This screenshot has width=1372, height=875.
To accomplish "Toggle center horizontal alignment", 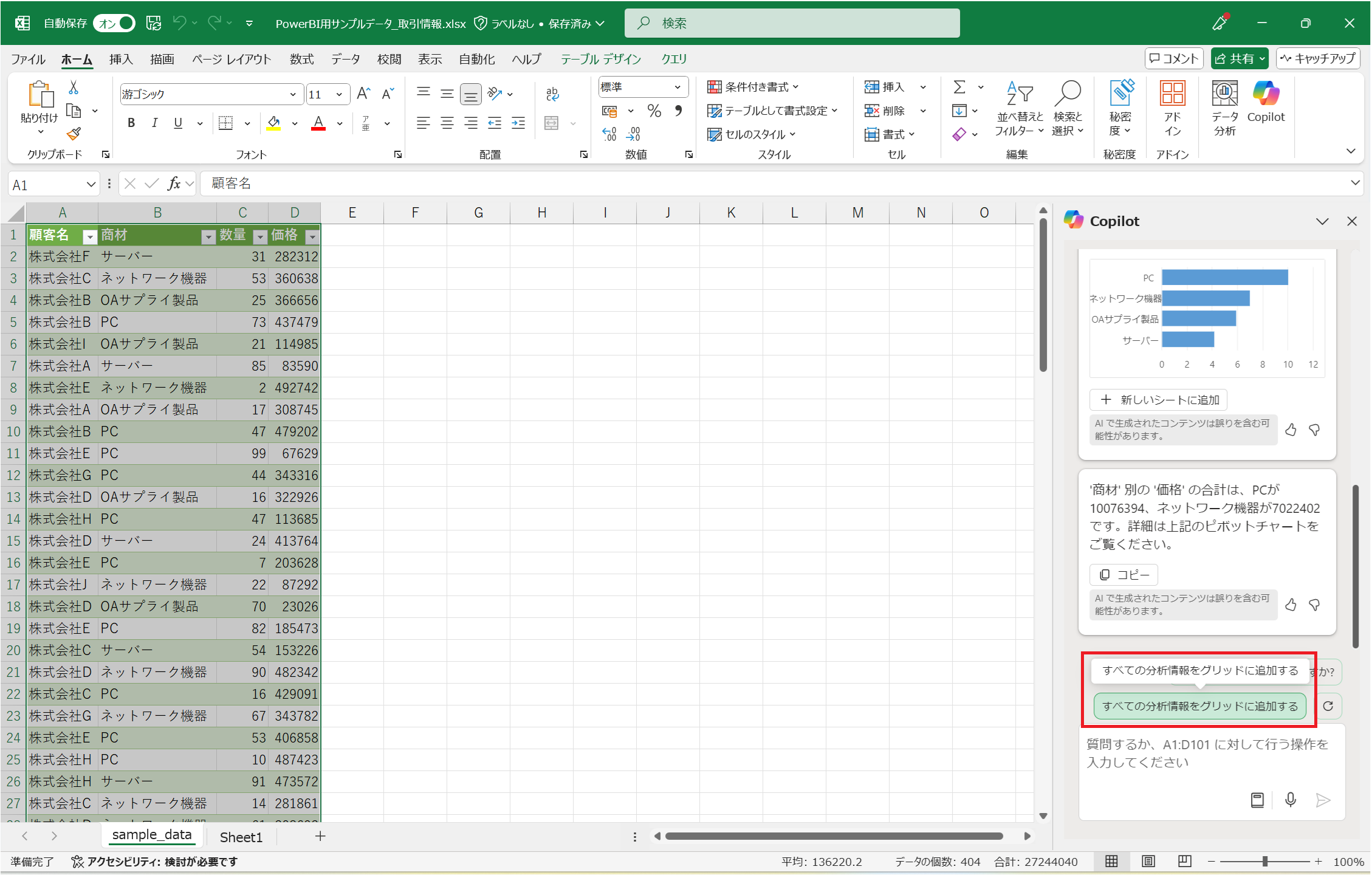I will [x=447, y=123].
